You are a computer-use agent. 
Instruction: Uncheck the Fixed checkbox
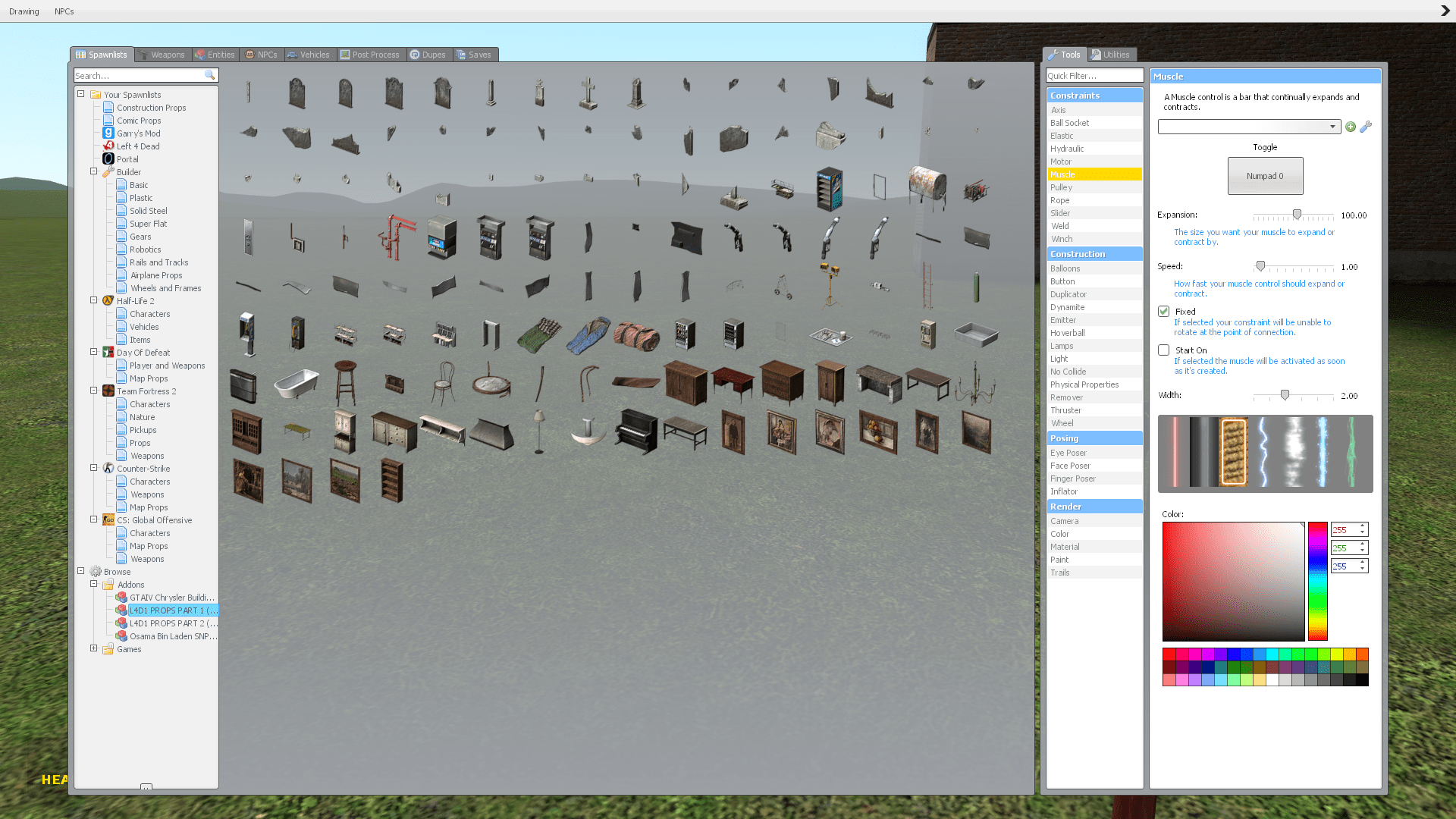click(x=1164, y=312)
